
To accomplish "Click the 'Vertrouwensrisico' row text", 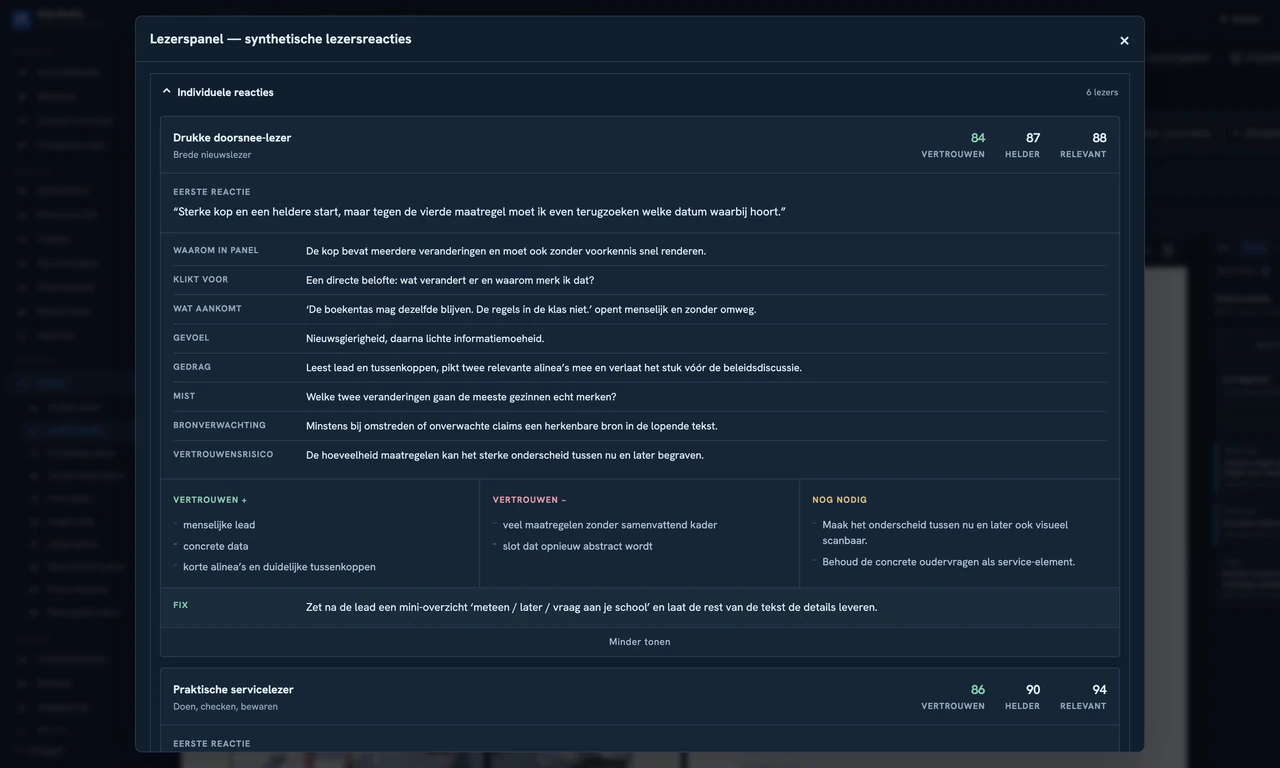I will pos(505,455).
